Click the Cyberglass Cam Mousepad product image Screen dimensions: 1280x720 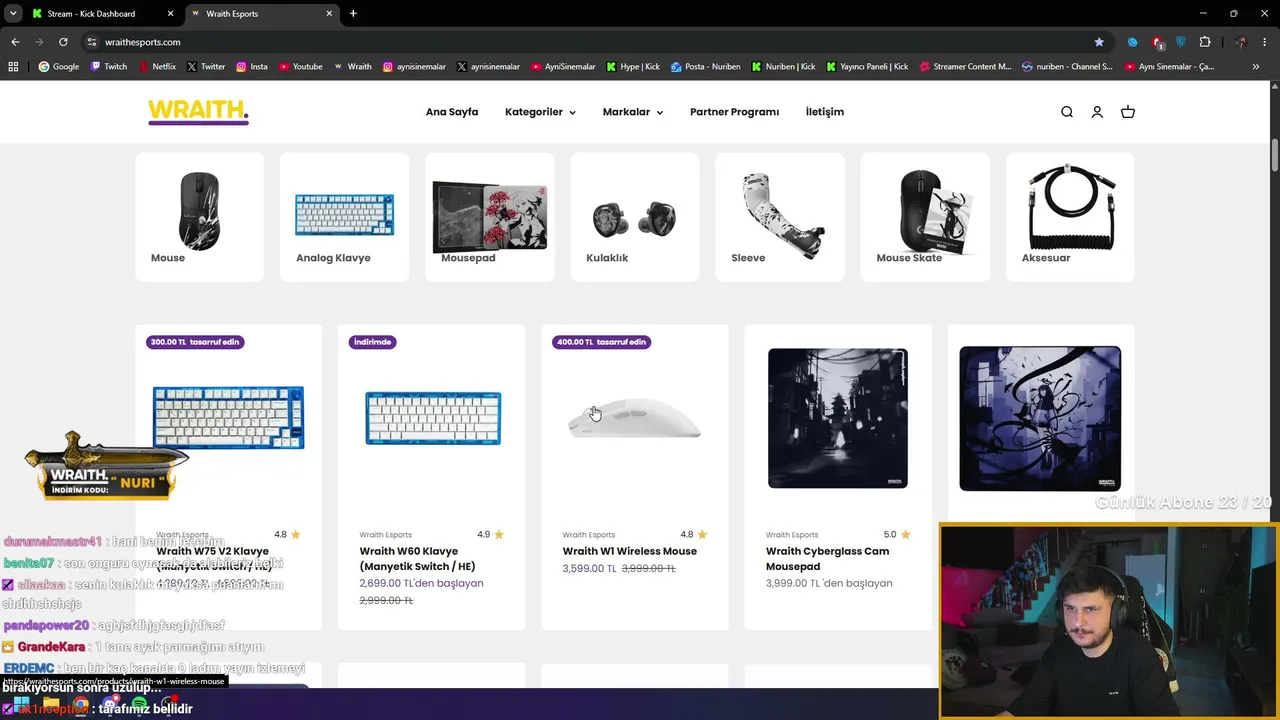tap(838, 418)
